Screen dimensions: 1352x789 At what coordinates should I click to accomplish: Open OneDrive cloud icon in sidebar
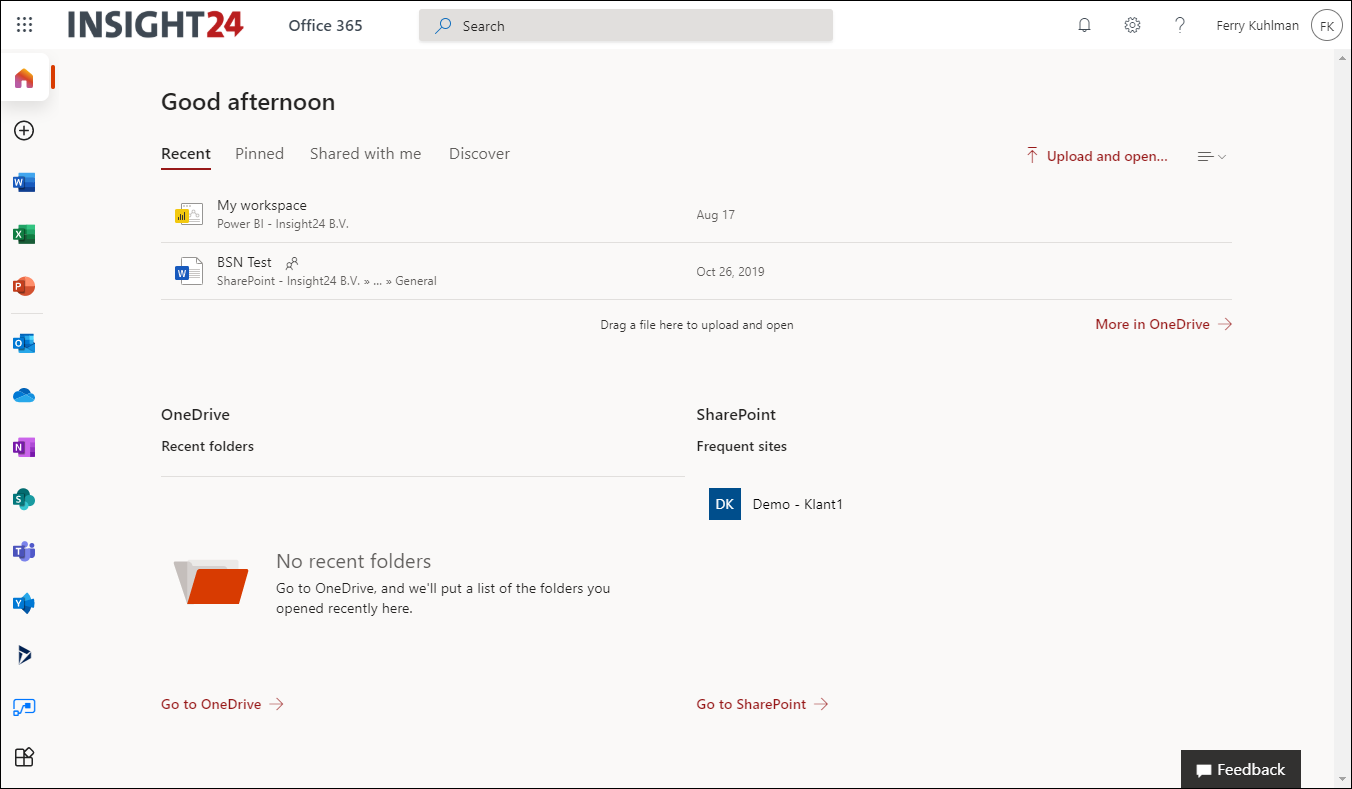point(25,395)
